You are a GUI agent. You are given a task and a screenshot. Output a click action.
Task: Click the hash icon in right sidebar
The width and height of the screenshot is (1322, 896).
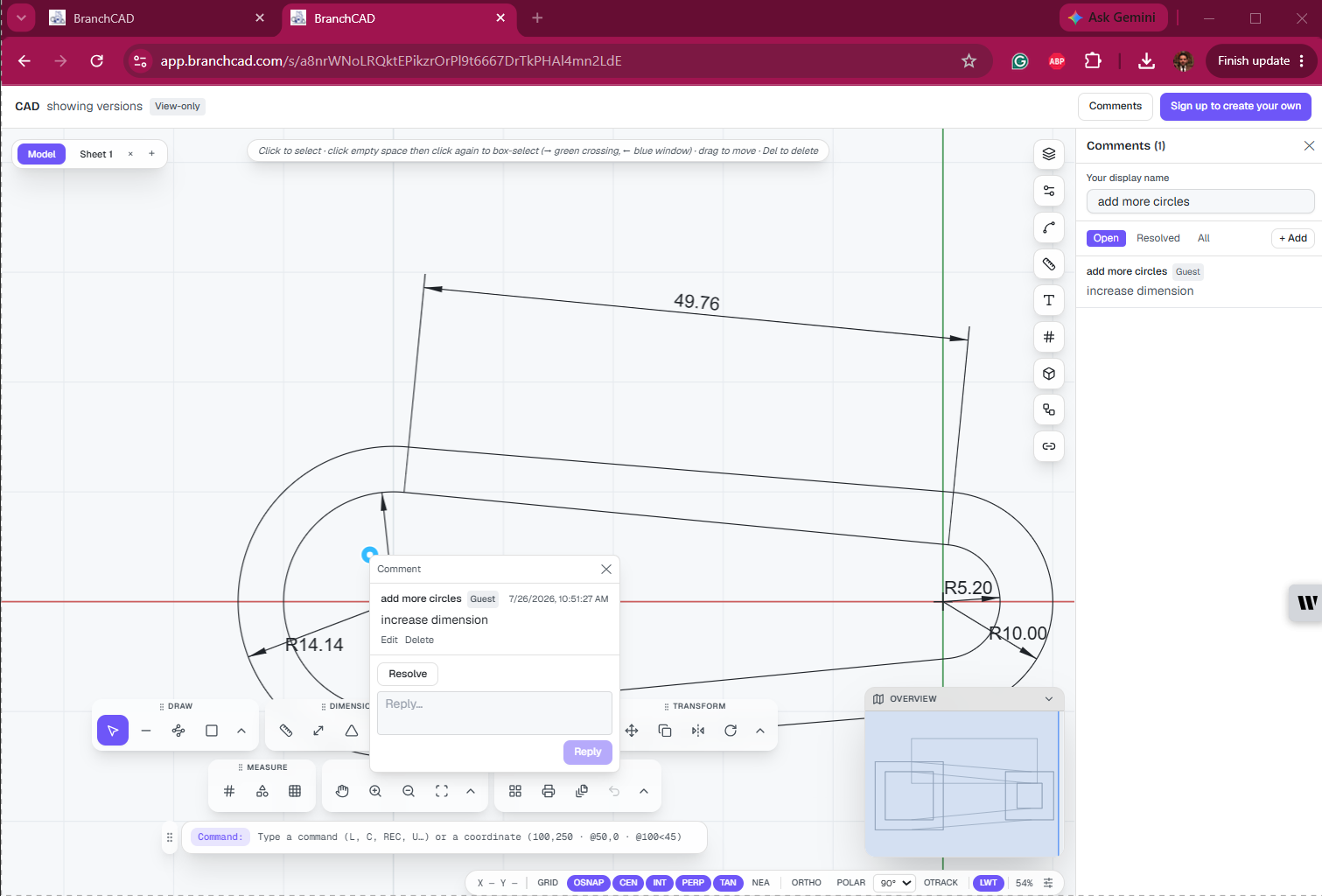(x=1049, y=337)
